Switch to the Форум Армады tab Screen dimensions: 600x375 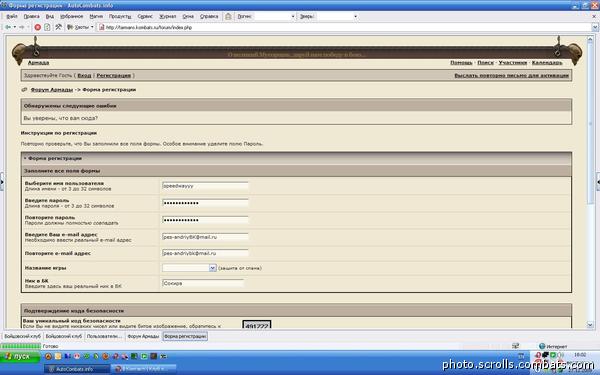click(143, 336)
